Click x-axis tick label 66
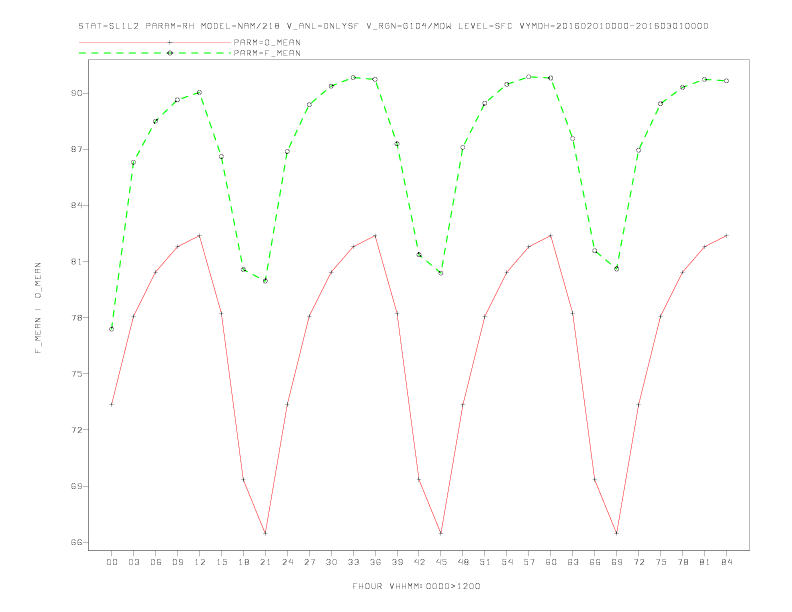Screen dimensions: 792x612 point(595,562)
